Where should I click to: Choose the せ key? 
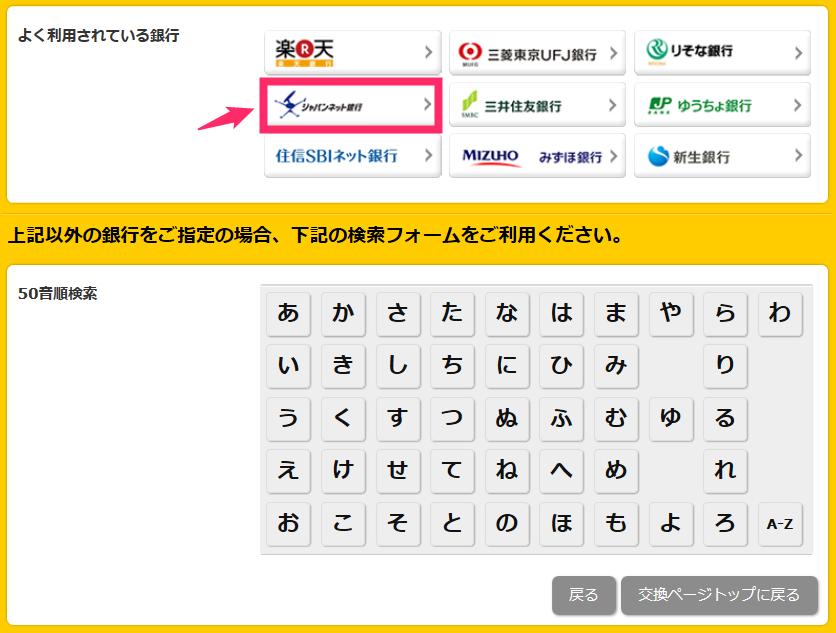click(x=398, y=471)
